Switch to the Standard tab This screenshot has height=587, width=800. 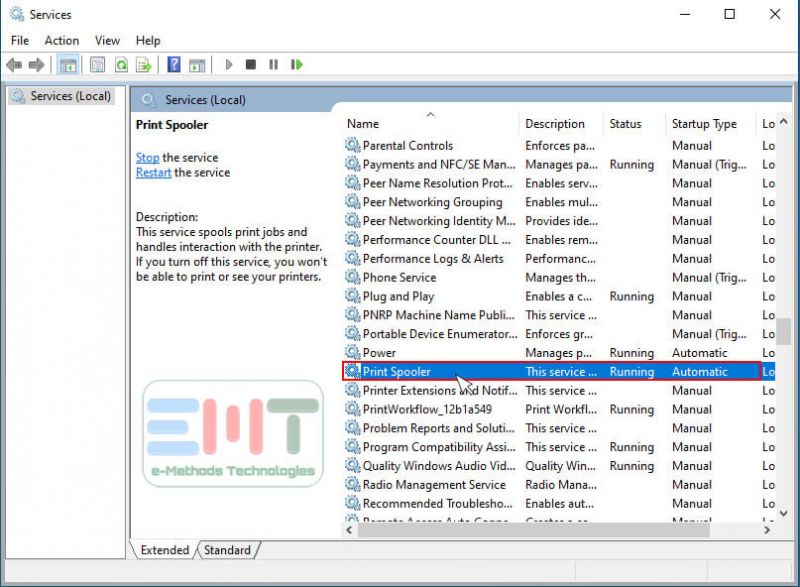(x=227, y=550)
